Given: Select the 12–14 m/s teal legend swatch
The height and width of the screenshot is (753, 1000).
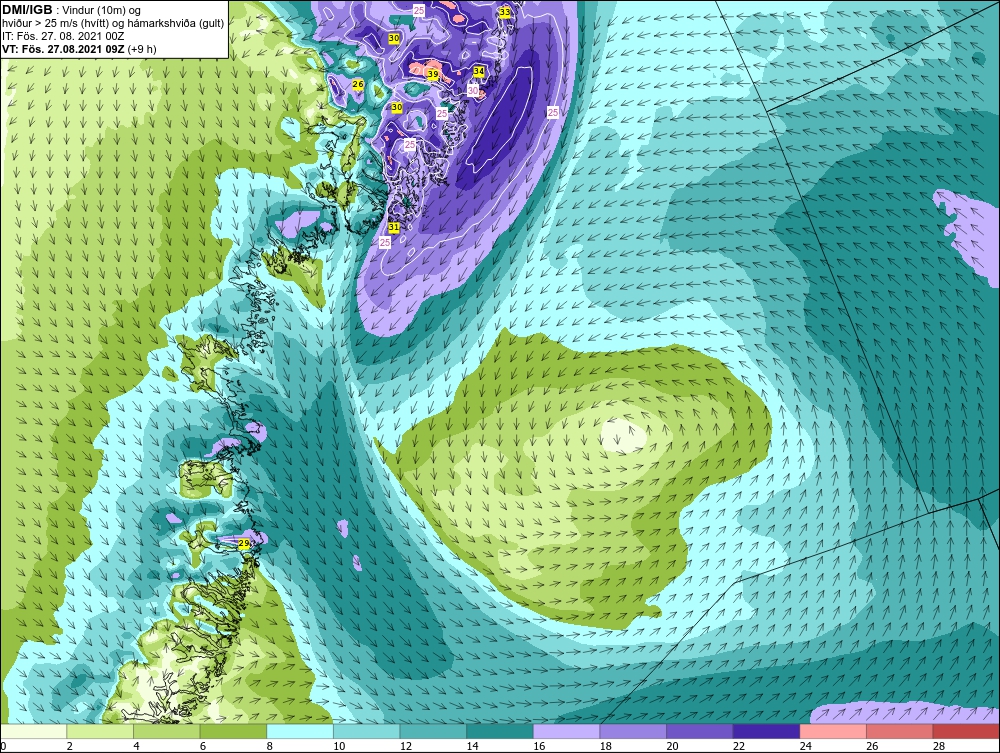Looking at the screenshot, I should tap(433, 731).
